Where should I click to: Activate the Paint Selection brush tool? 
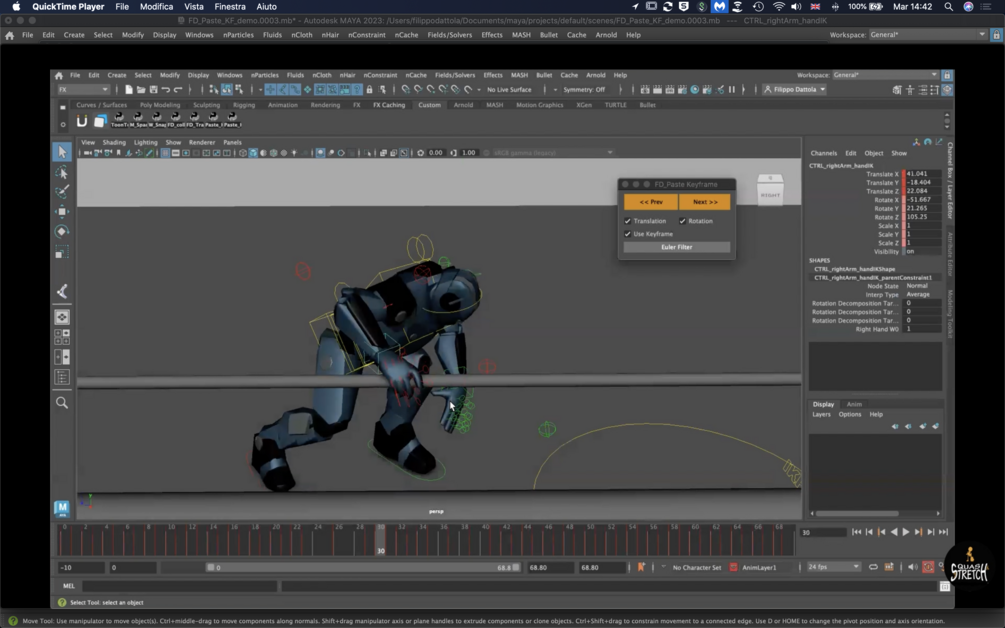pos(62,191)
